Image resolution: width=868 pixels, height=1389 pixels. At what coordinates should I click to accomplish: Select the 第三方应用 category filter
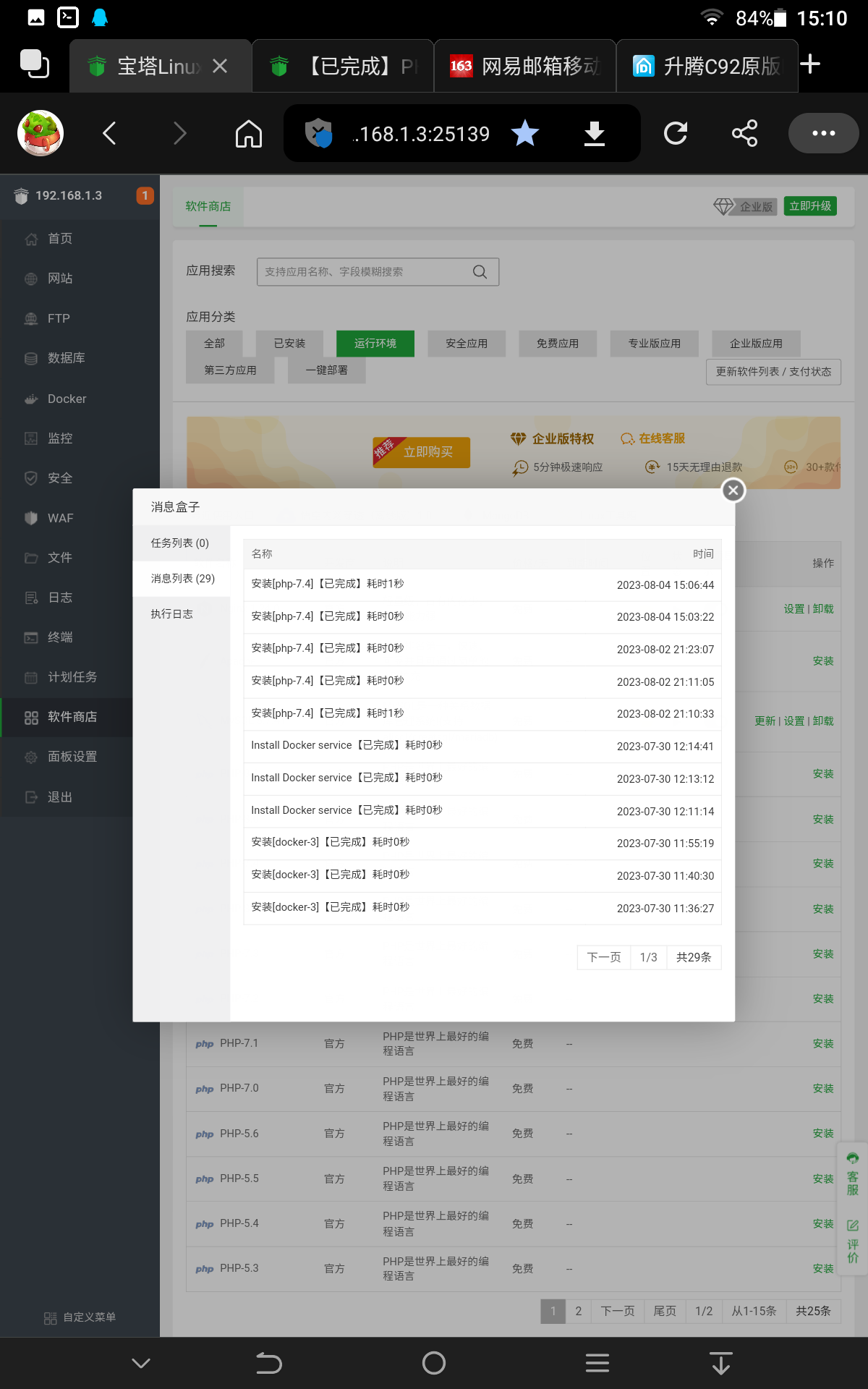click(230, 370)
